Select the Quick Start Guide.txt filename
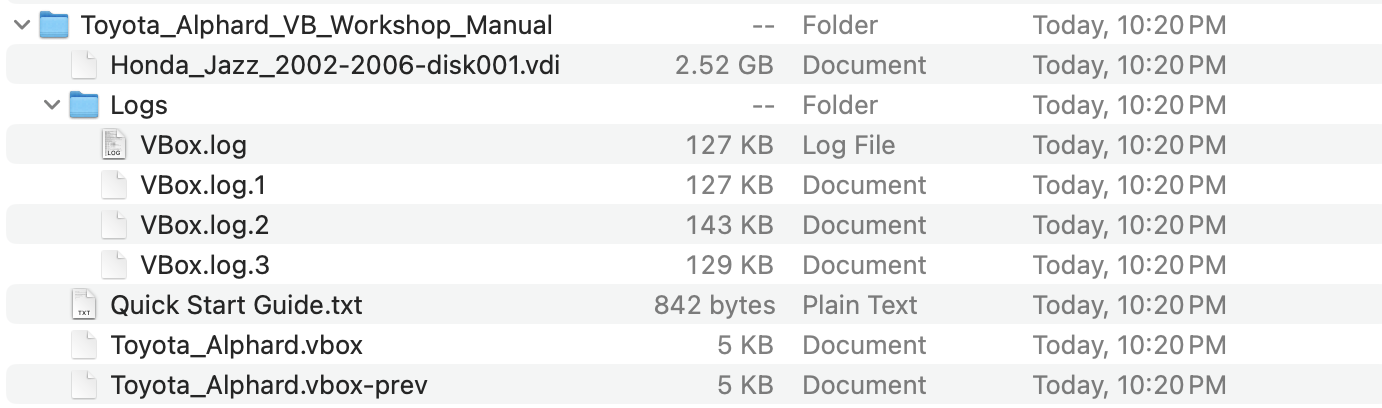Viewport: 1382px width, 408px height. click(236, 305)
